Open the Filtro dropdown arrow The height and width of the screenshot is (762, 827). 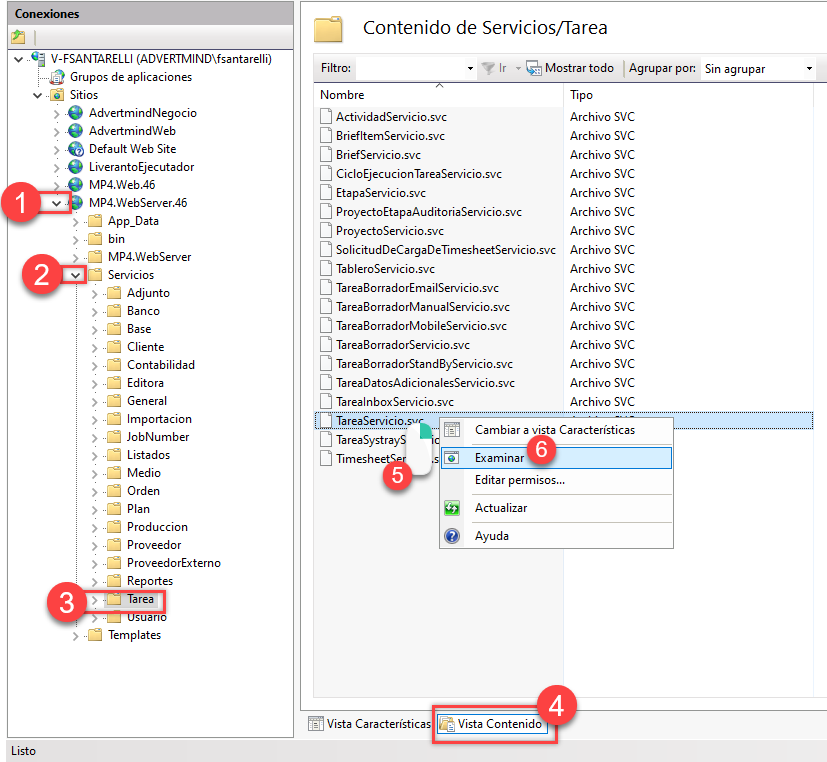470,69
